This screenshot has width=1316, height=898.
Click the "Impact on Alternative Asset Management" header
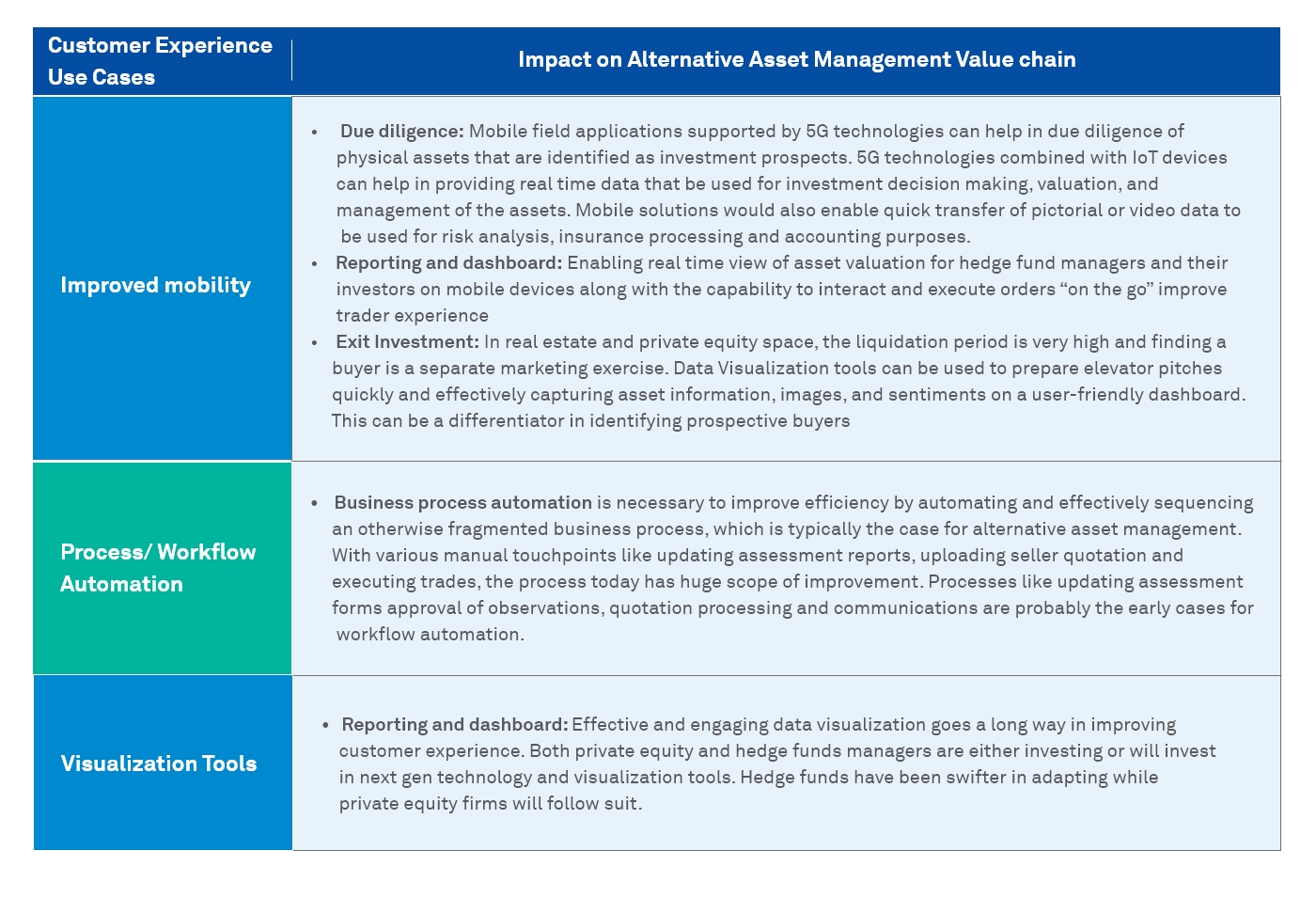tap(796, 60)
